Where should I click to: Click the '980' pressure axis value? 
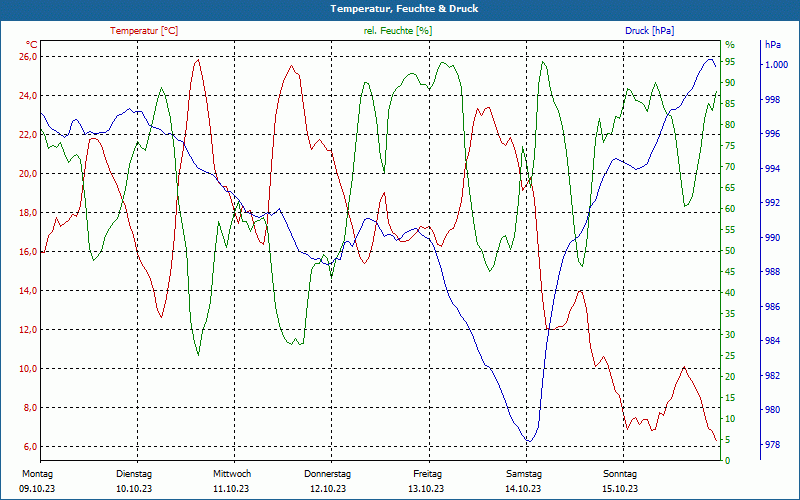(773, 410)
